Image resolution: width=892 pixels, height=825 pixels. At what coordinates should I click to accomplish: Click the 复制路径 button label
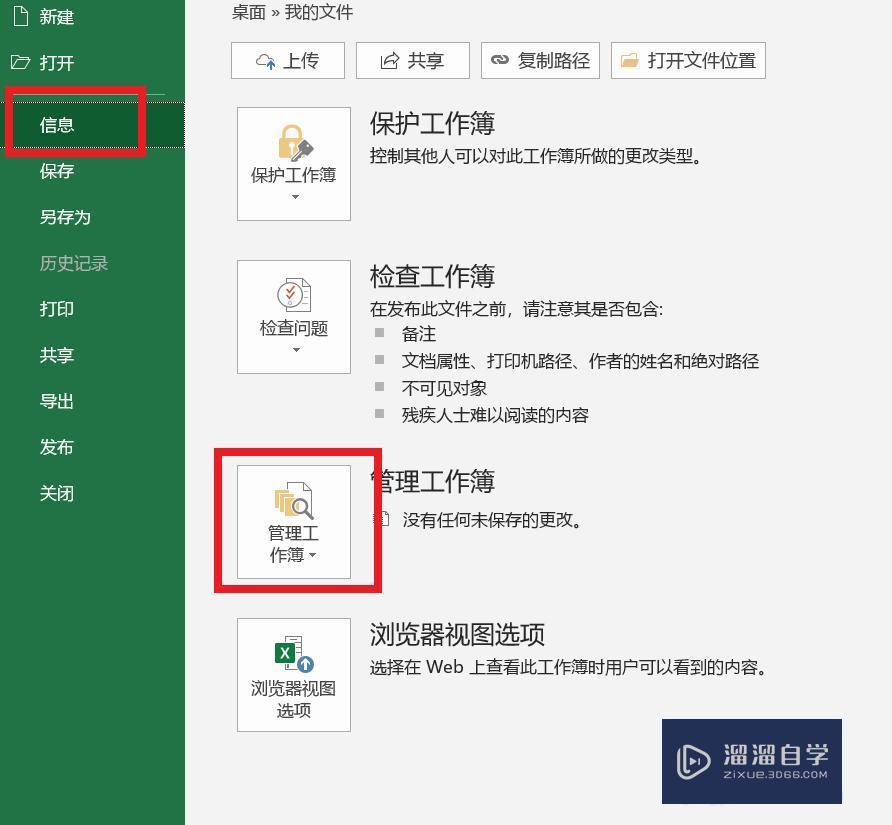click(x=554, y=60)
